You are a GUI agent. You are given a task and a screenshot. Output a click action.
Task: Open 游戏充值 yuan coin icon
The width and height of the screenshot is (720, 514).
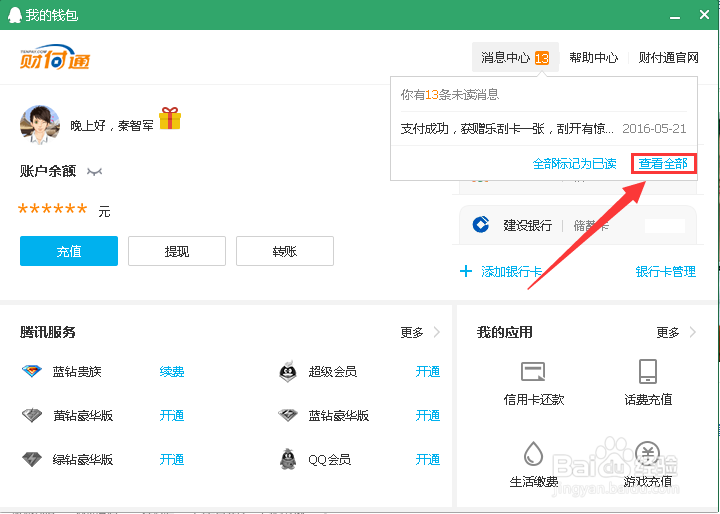tap(648, 453)
